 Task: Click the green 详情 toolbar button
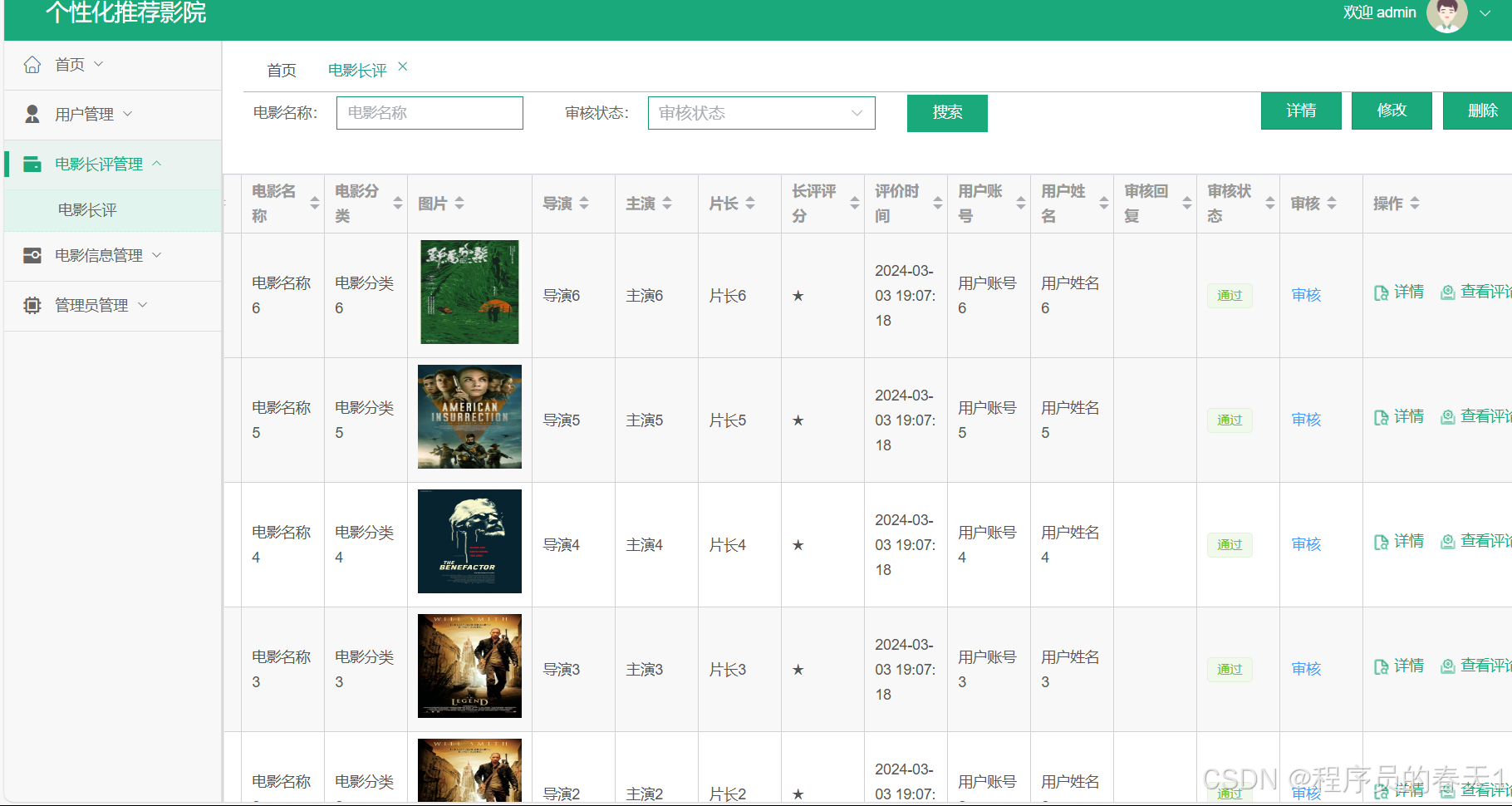point(1301,111)
